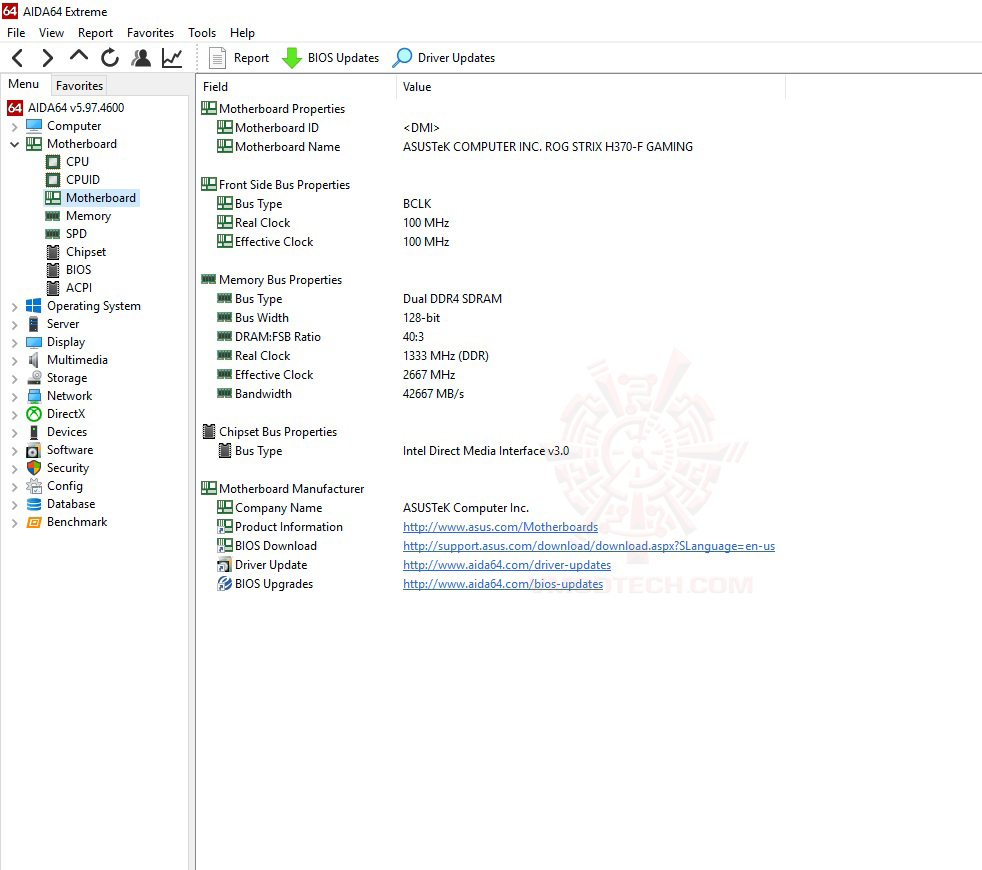Image resolution: width=982 pixels, height=870 pixels.
Task: Go up one level with Up arrow
Action: pyautogui.click(x=79, y=56)
